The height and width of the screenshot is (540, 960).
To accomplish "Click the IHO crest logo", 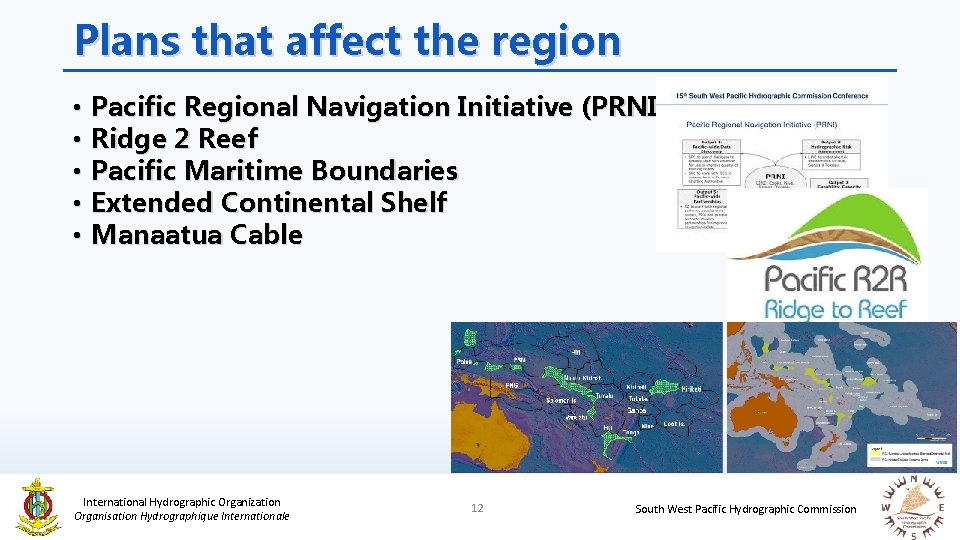I will point(38,507).
